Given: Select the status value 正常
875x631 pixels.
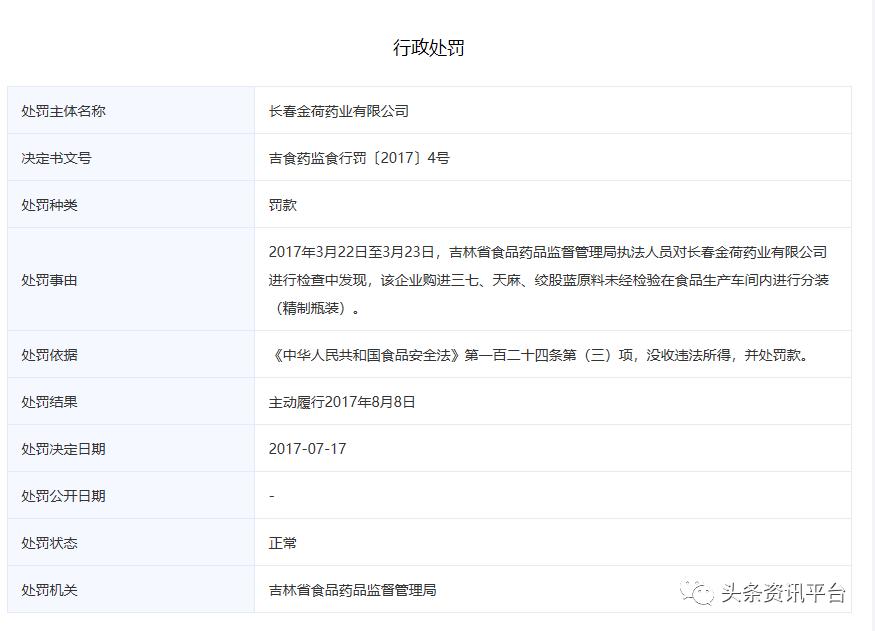Looking at the screenshot, I should pos(281,543).
